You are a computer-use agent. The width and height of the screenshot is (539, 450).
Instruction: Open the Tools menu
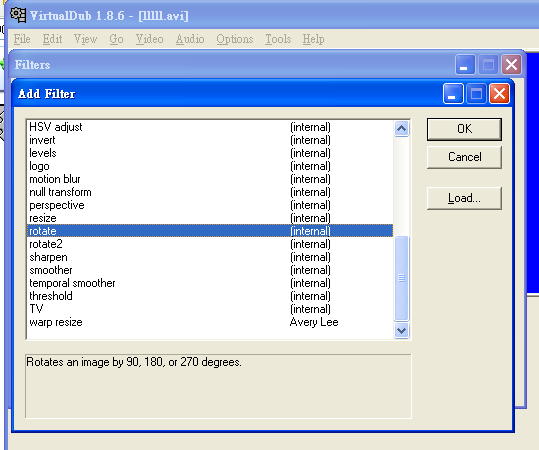point(278,39)
